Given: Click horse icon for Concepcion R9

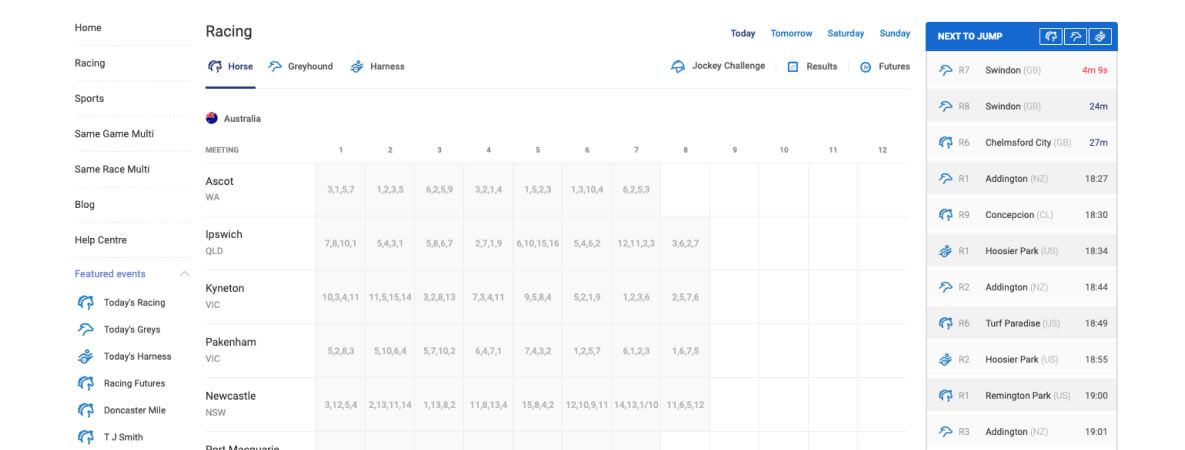Looking at the screenshot, I should 945,215.
